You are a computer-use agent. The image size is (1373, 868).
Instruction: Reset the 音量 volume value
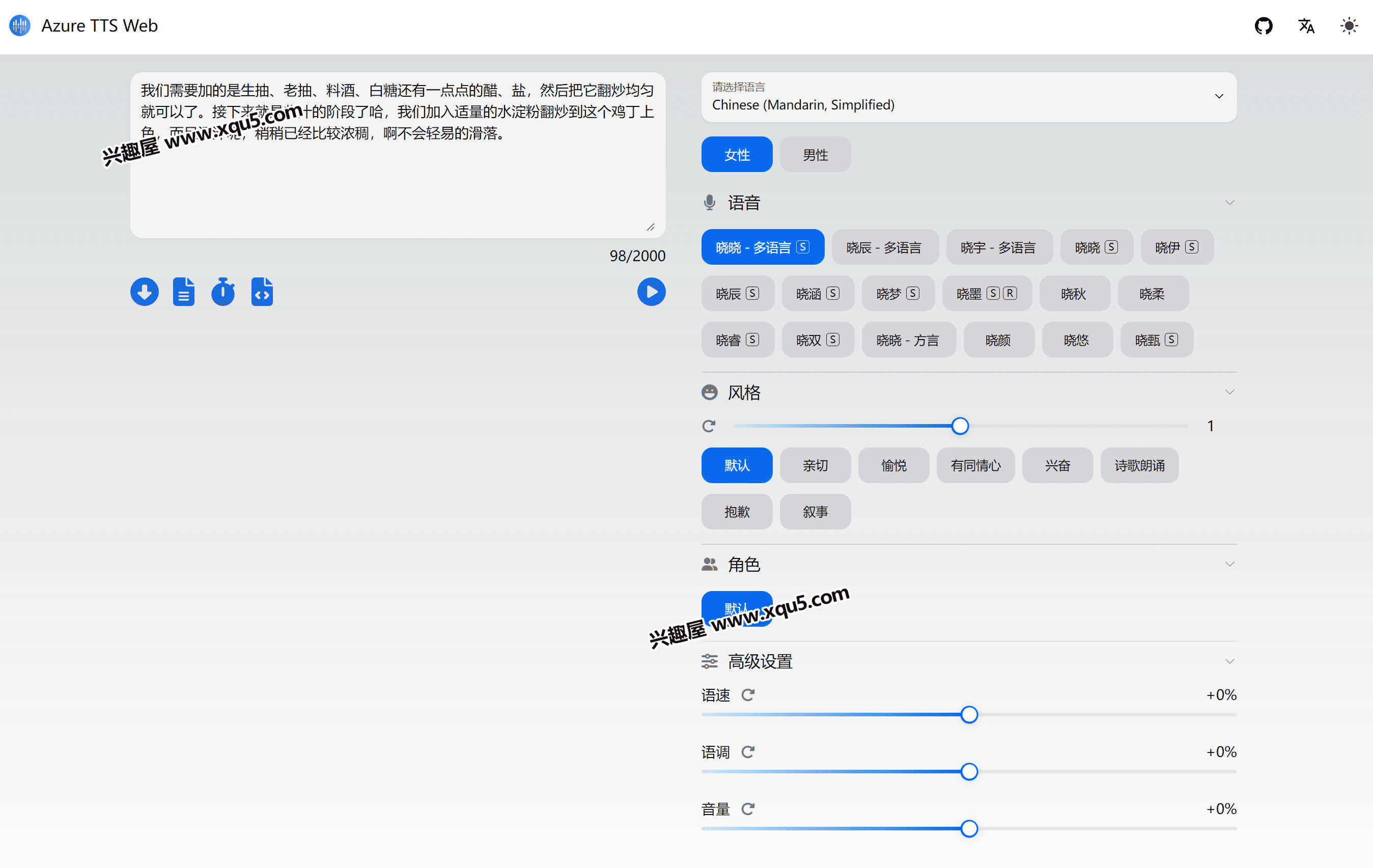[x=748, y=808]
